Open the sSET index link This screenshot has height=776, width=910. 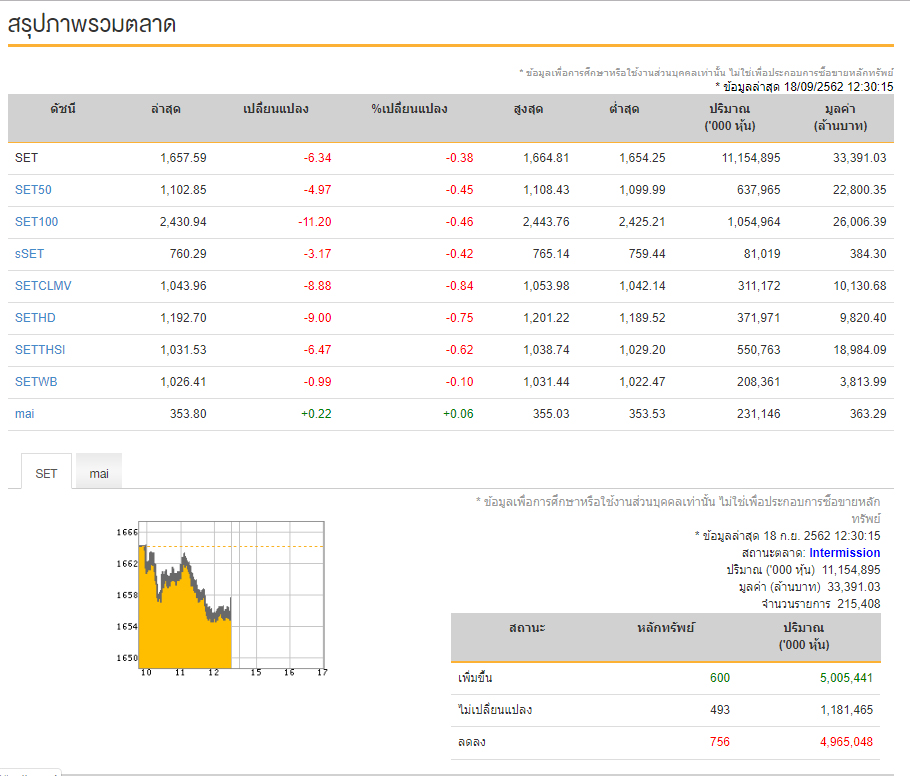[x=30, y=254]
